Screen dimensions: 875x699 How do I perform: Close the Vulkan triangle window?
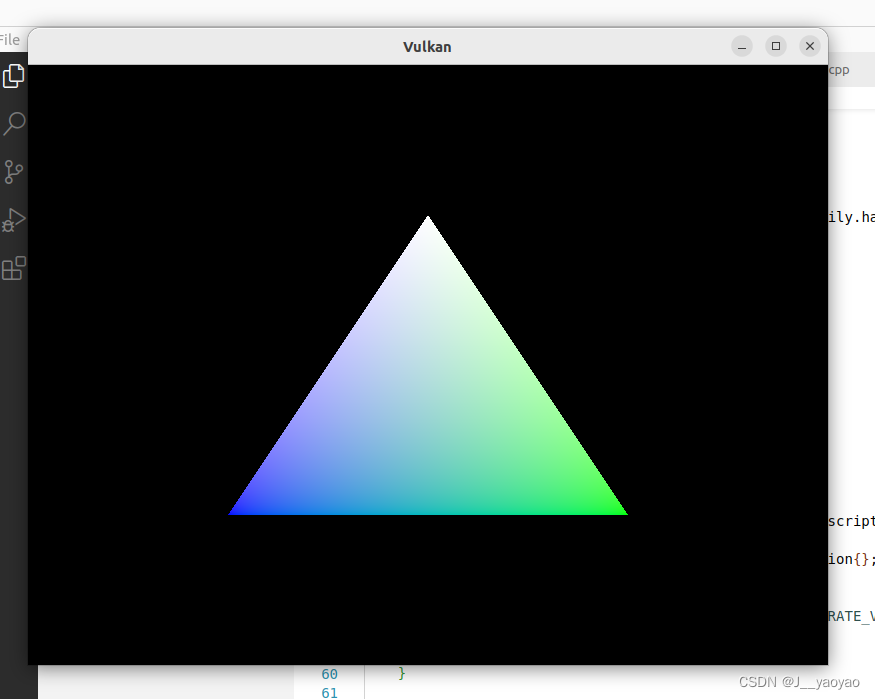[809, 46]
